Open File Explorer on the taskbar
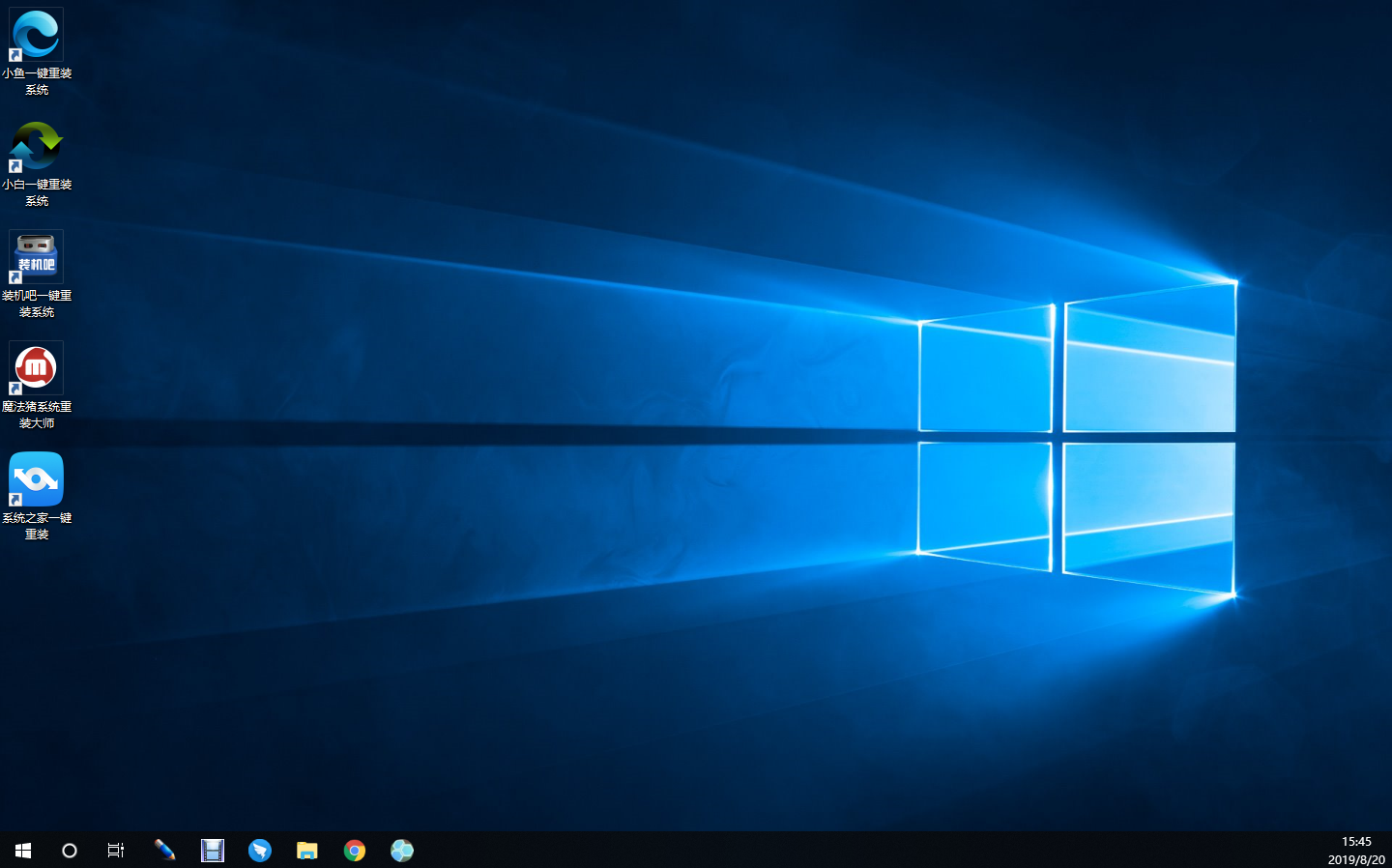Screen dimensions: 1392x868 point(307,850)
